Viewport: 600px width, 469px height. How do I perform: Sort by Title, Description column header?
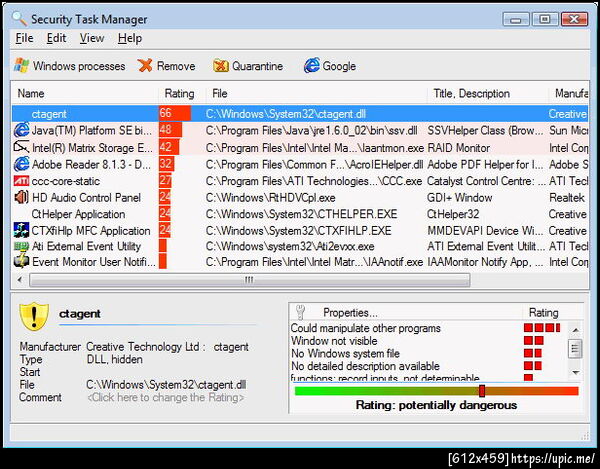tap(488, 93)
